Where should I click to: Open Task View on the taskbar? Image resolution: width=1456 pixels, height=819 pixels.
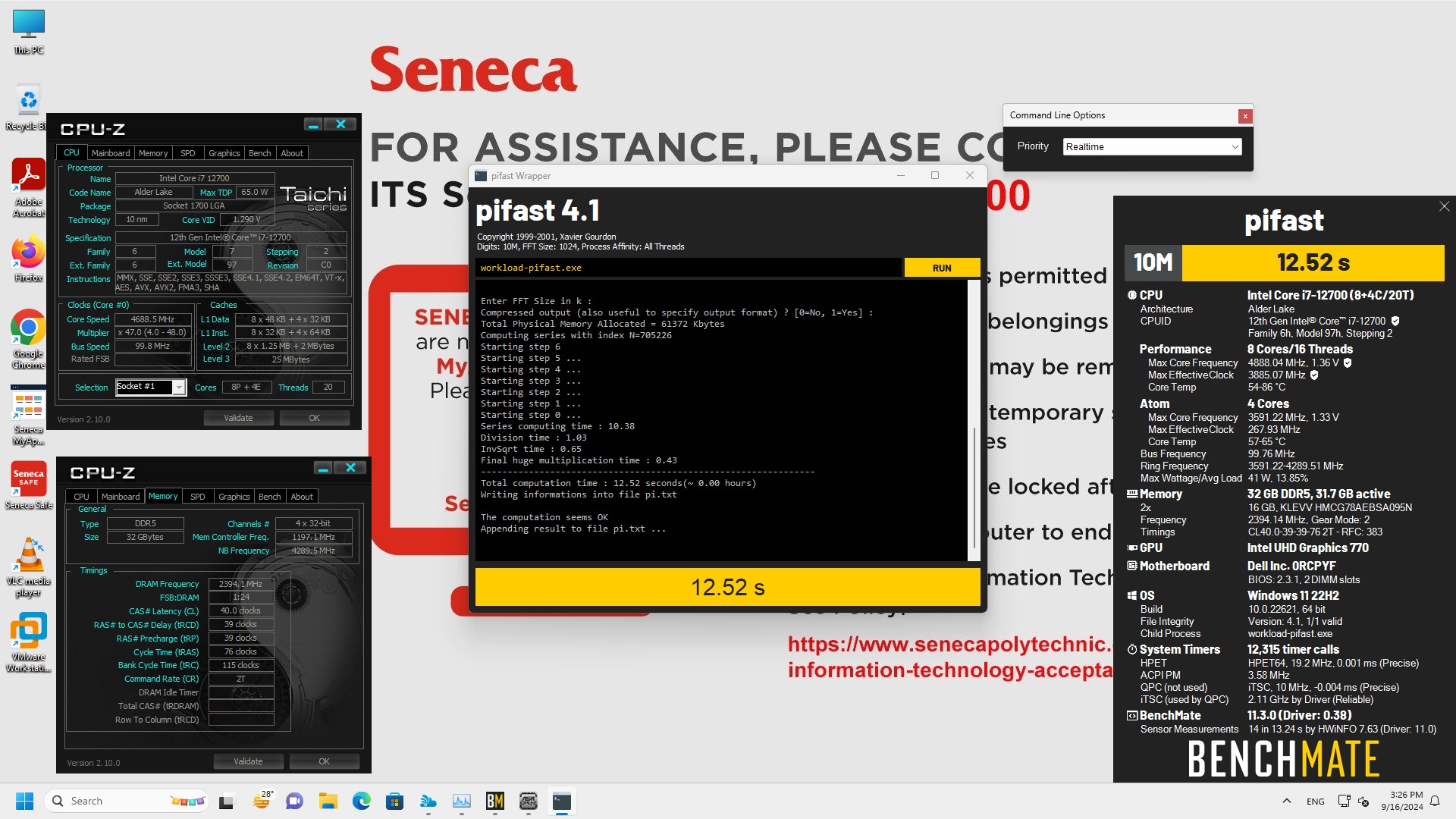click(227, 801)
